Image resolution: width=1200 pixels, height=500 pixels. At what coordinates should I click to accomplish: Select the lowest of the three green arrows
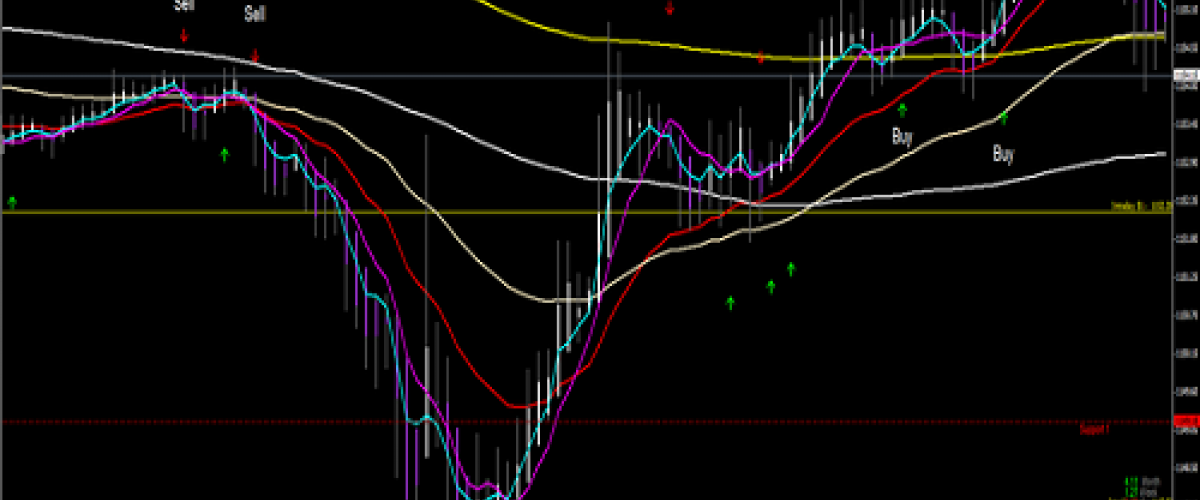point(730,301)
